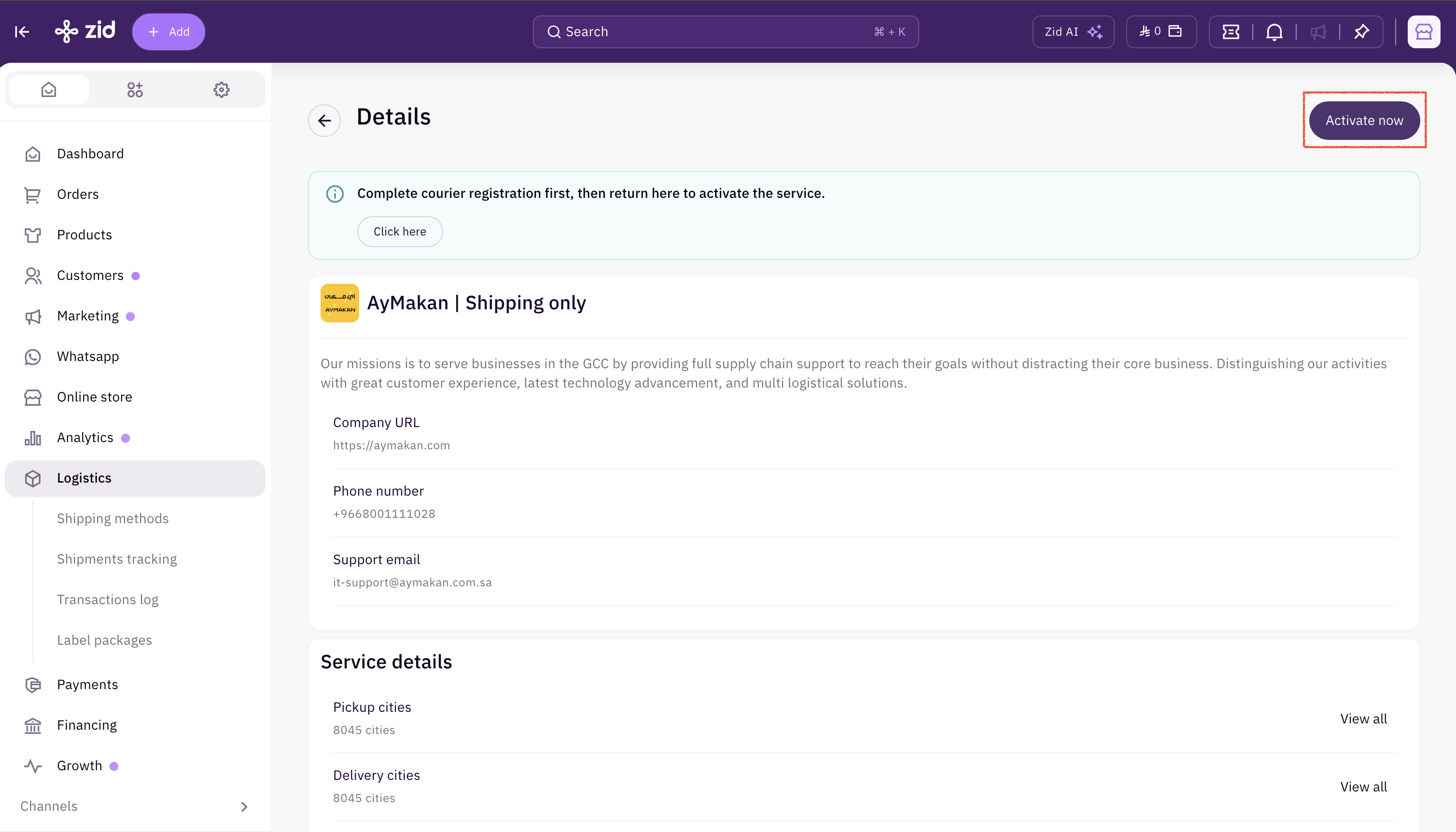Image resolution: width=1456 pixels, height=832 pixels.
Task: Open Whatsapp in the sidebar
Action: coord(135,357)
